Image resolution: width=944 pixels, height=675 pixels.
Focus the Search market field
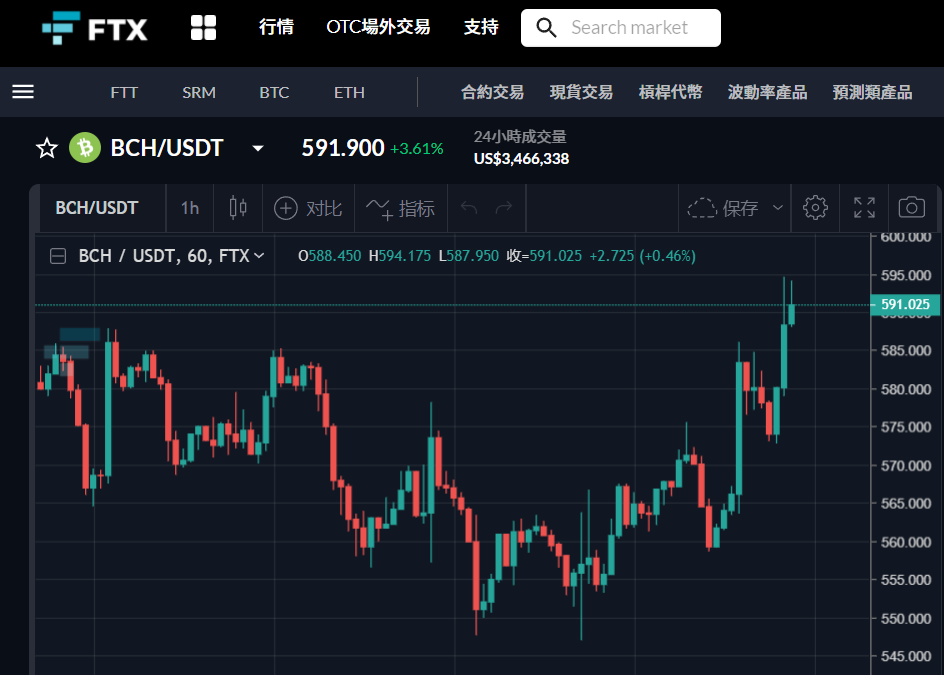pyautogui.click(x=621, y=28)
